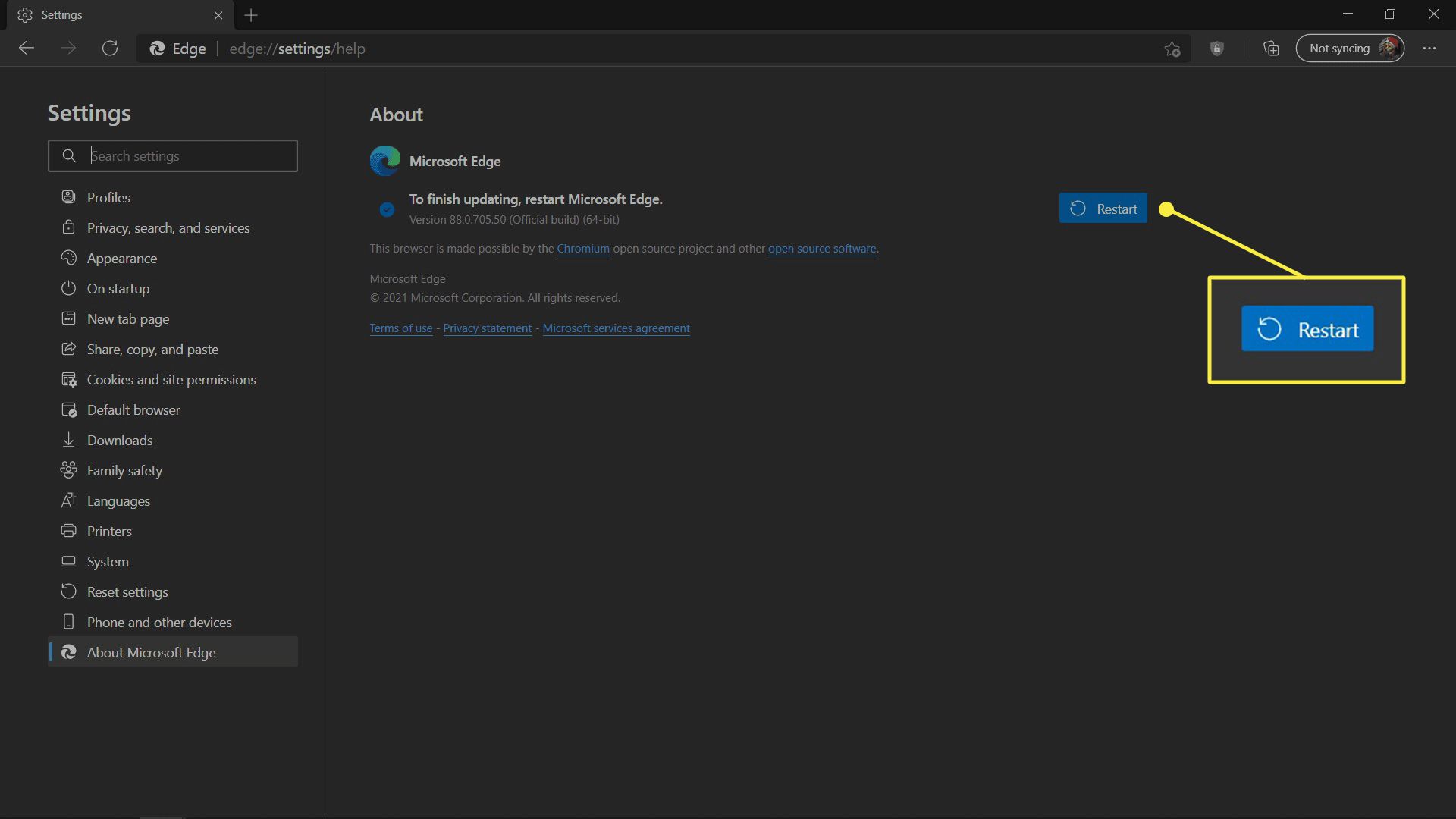Click the Share, copy, and paste icon
Viewport: 1456px width, 819px height.
(x=68, y=348)
